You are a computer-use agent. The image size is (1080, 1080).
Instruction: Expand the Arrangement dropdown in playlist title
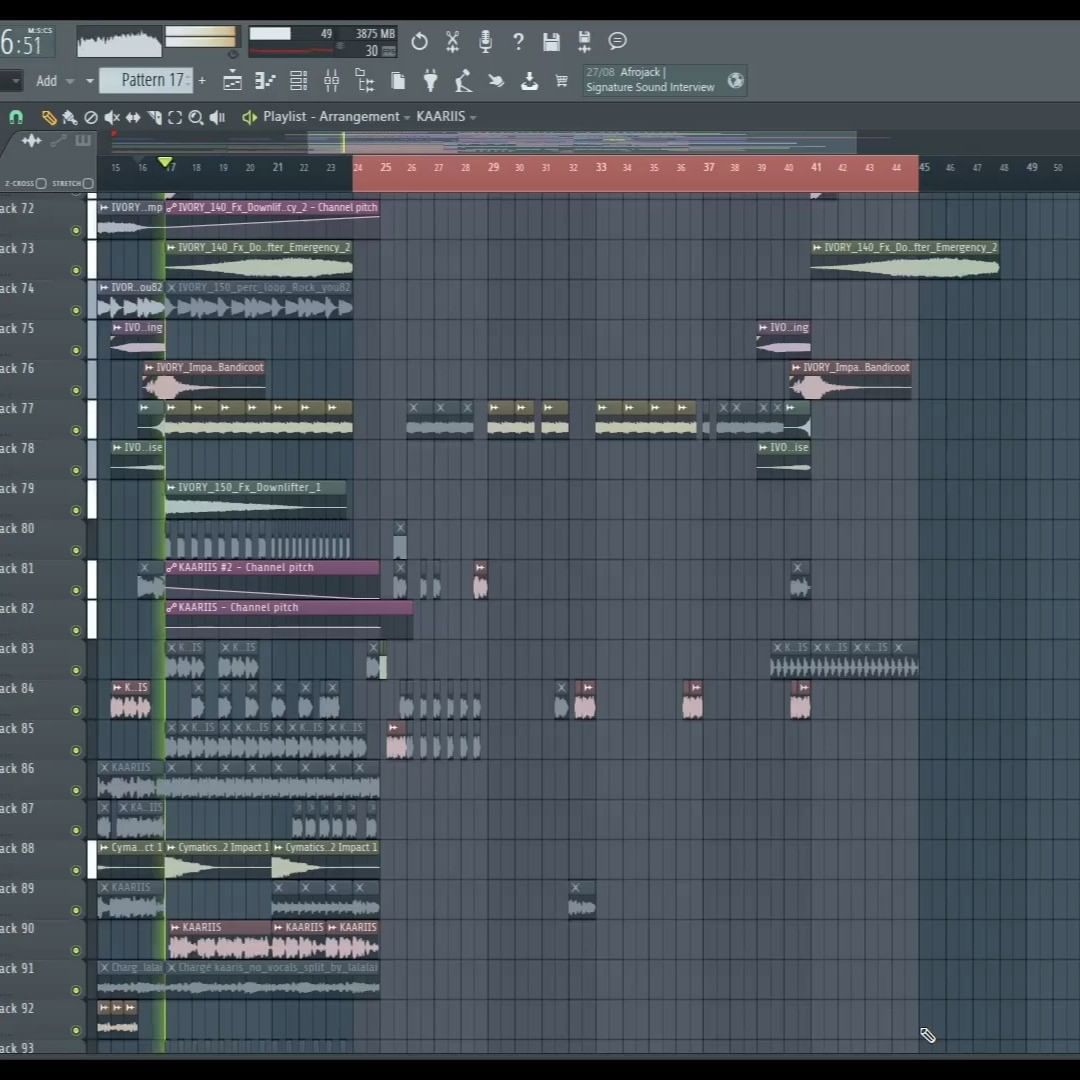pyautogui.click(x=407, y=117)
